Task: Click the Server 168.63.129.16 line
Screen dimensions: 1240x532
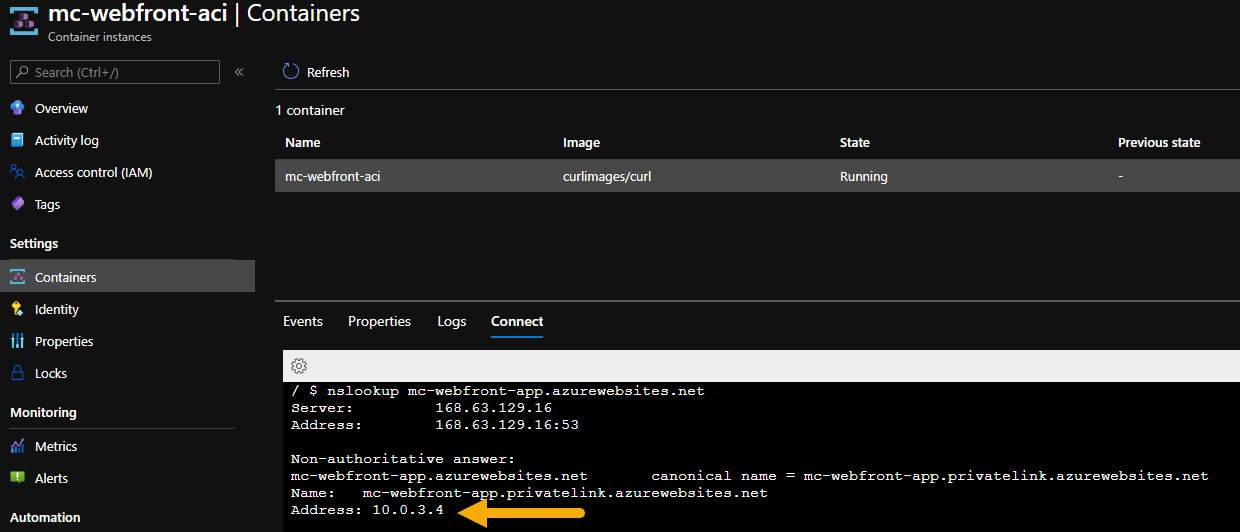Action: [421, 408]
